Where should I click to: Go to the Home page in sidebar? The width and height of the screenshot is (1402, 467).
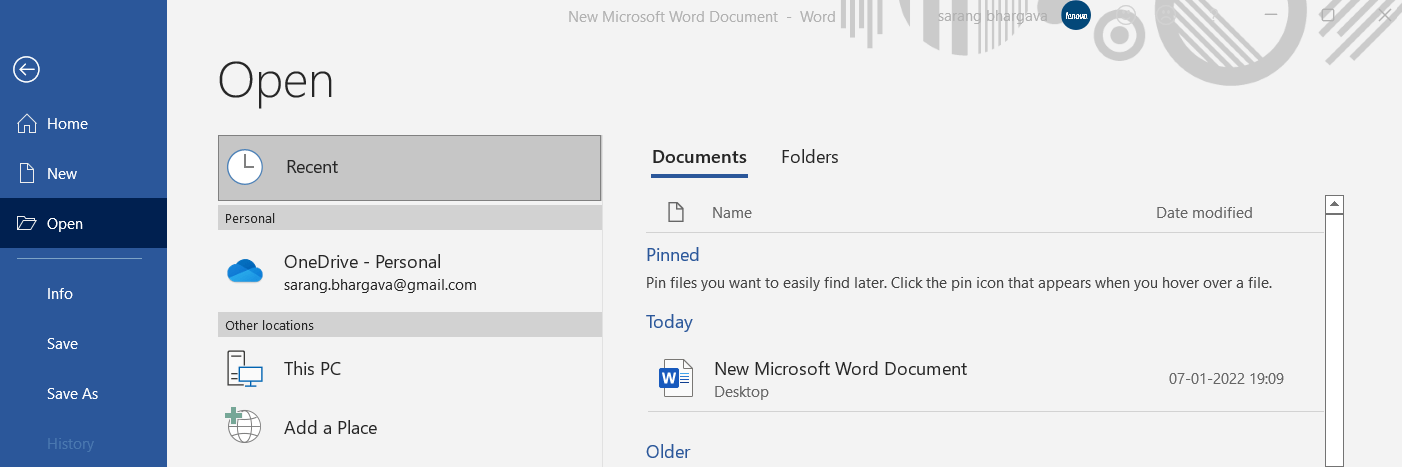[x=67, y=124]
